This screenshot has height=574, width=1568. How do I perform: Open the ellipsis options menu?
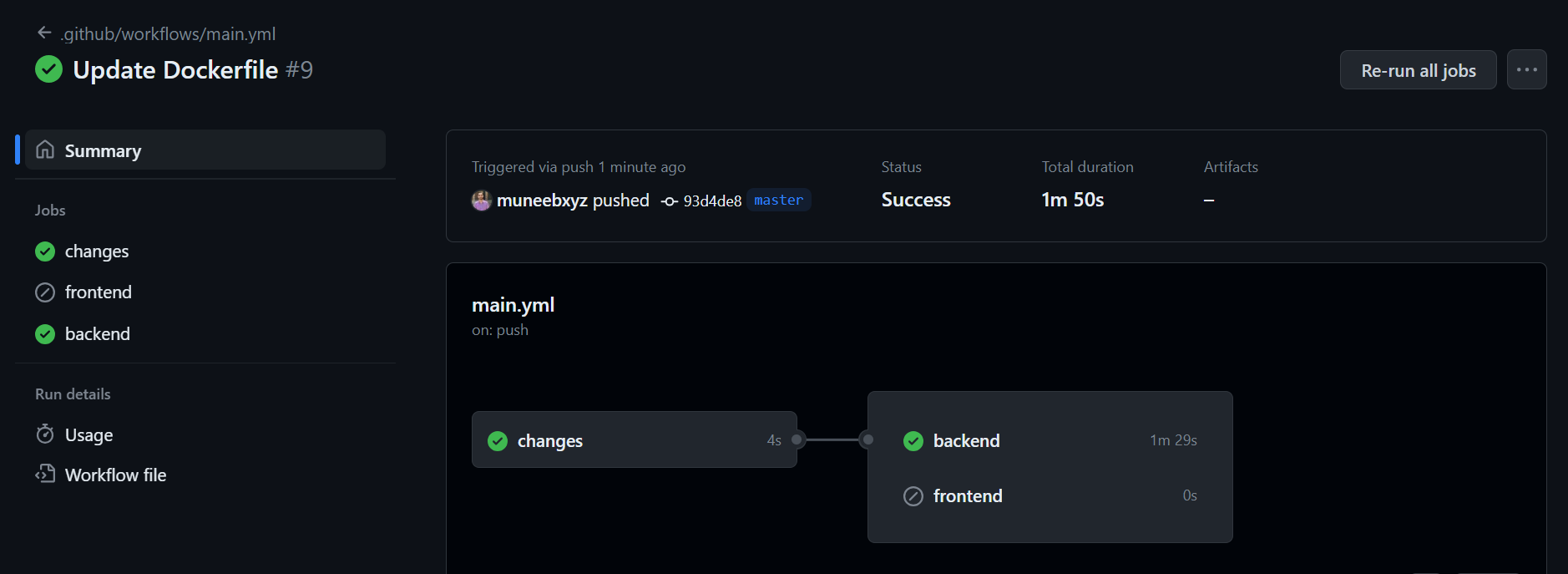(x=1527, y=69)
